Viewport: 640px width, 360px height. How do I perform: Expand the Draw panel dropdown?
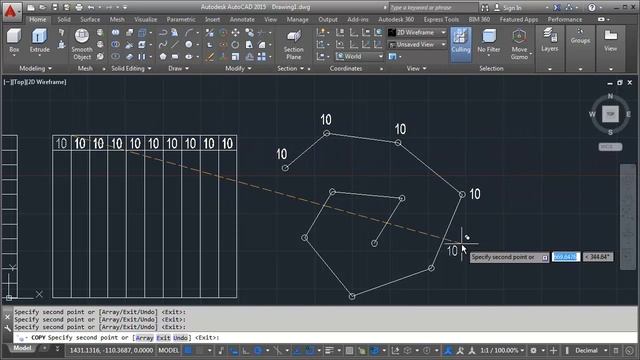click(x=179, y=68)
